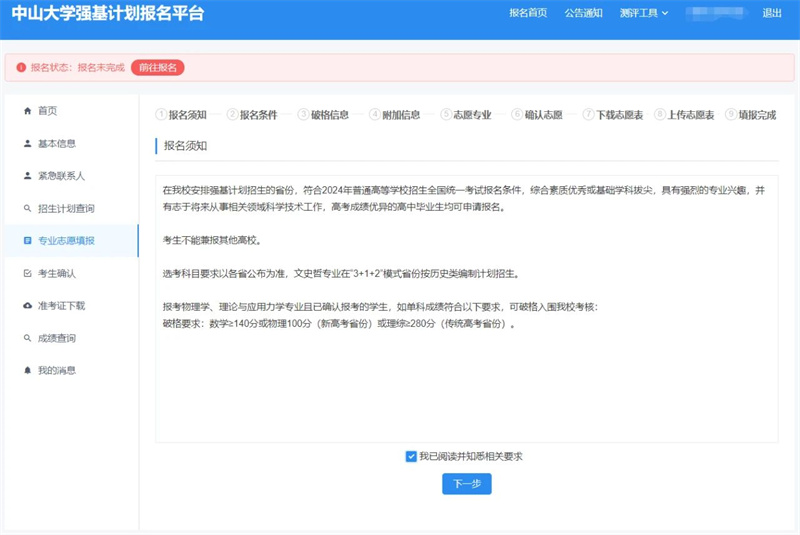Click the cloud download icon beside 准考证下载
This screenshot has height=535, width=800.
point(28,305)
